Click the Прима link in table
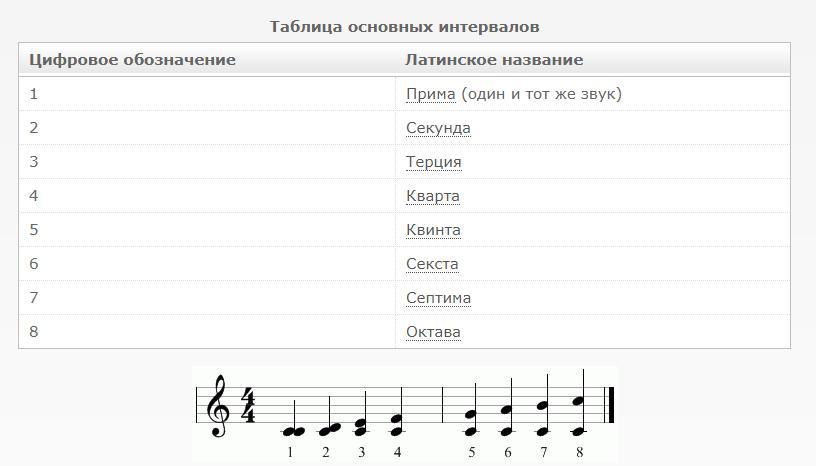Screen dimensions: 816x466 (430, 94)
